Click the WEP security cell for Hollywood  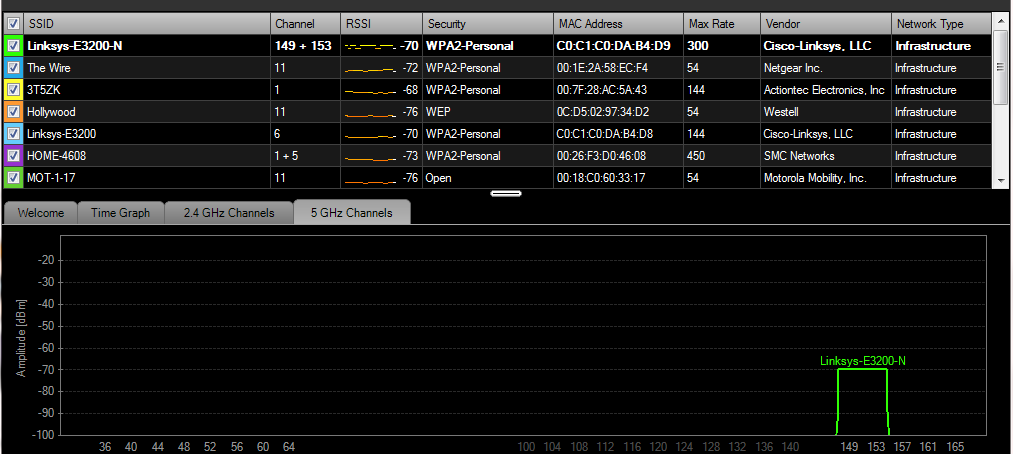pos(488,112)
